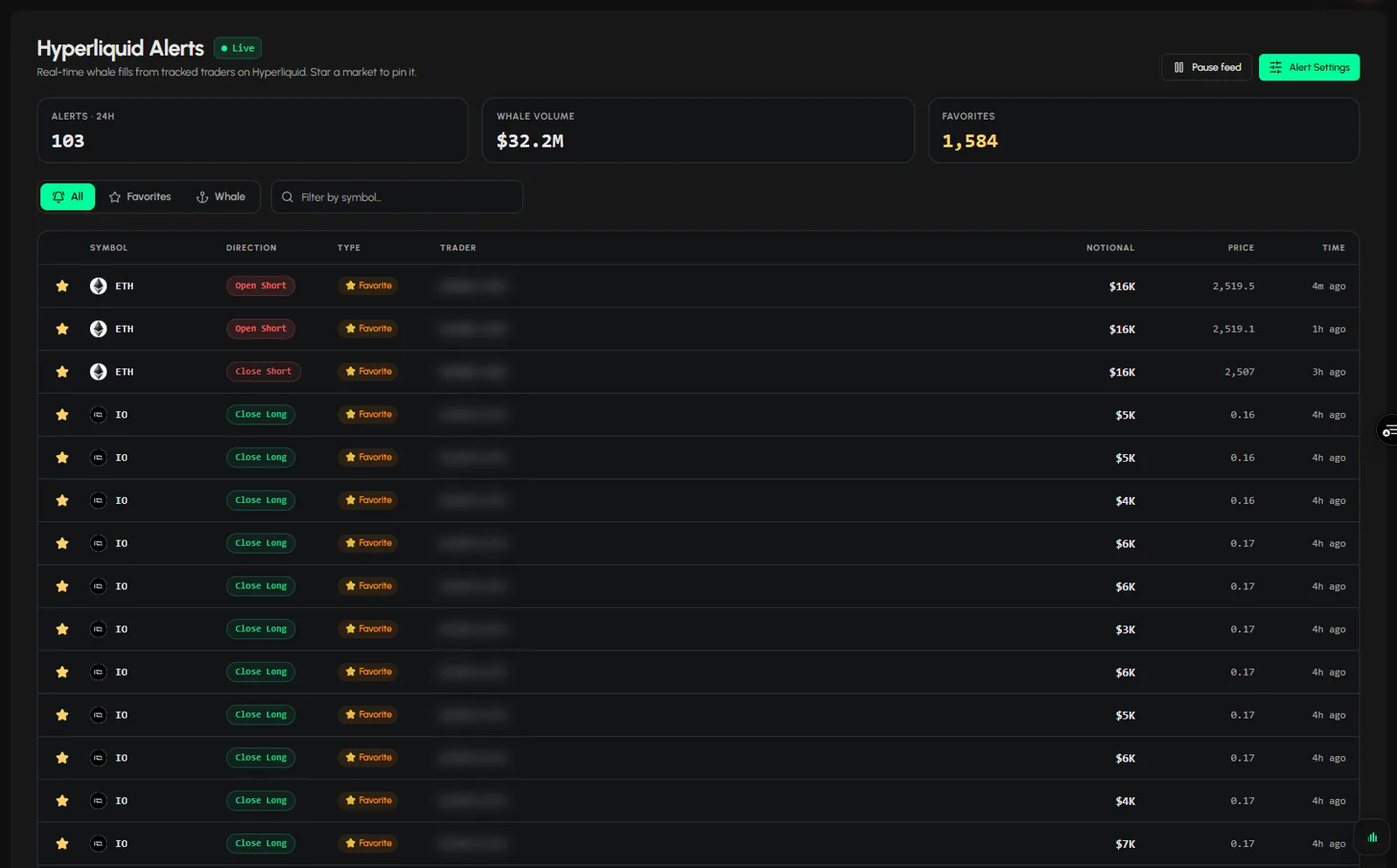The height and width of the screenshot is (868, 1397).
Task: Click the IO coin icon in $4K at 0.17 row
Action: point(99,800)
